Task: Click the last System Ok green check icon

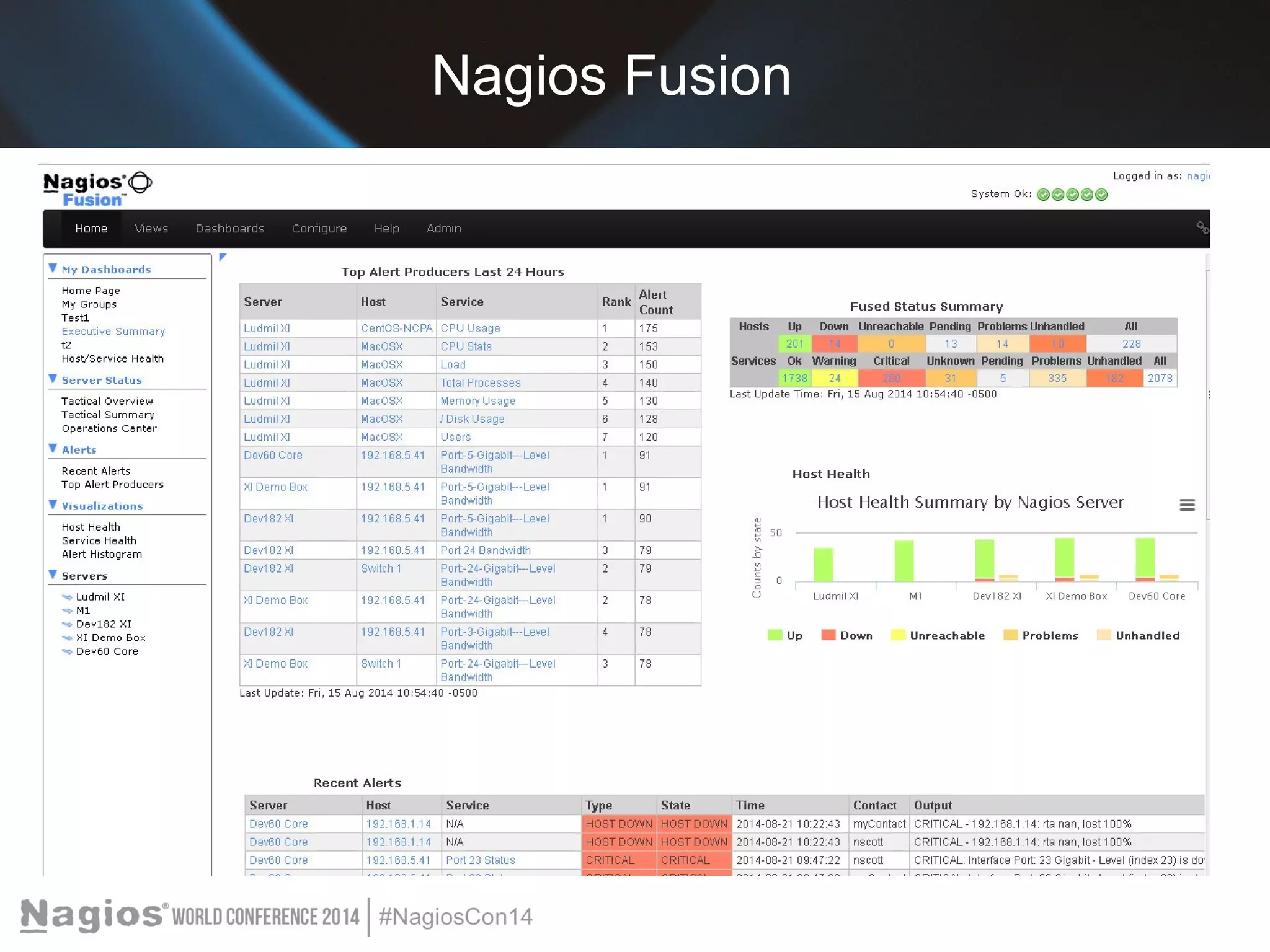Action: [1101, 195]
